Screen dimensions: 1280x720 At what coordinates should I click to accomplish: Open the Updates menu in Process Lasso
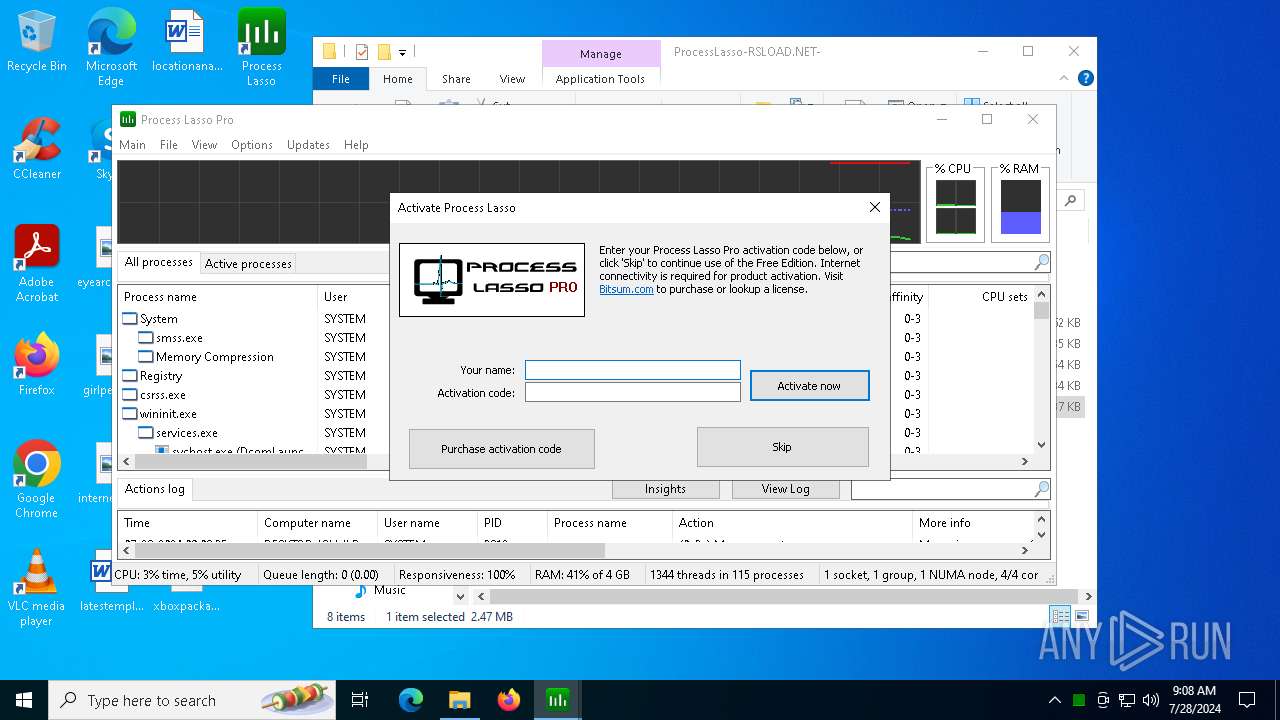[308, 145]
